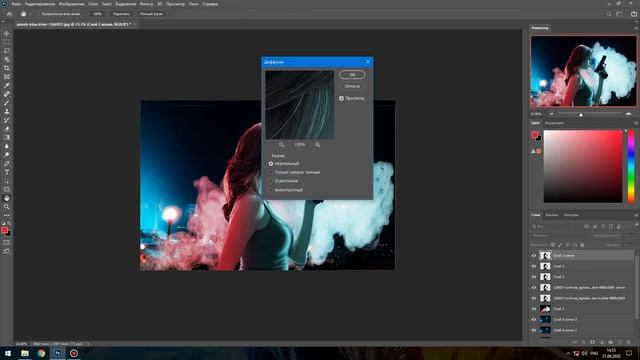Select the Только замена темным radio button
The width and height of the screenshot is (640, 360).
pos(271,172)
